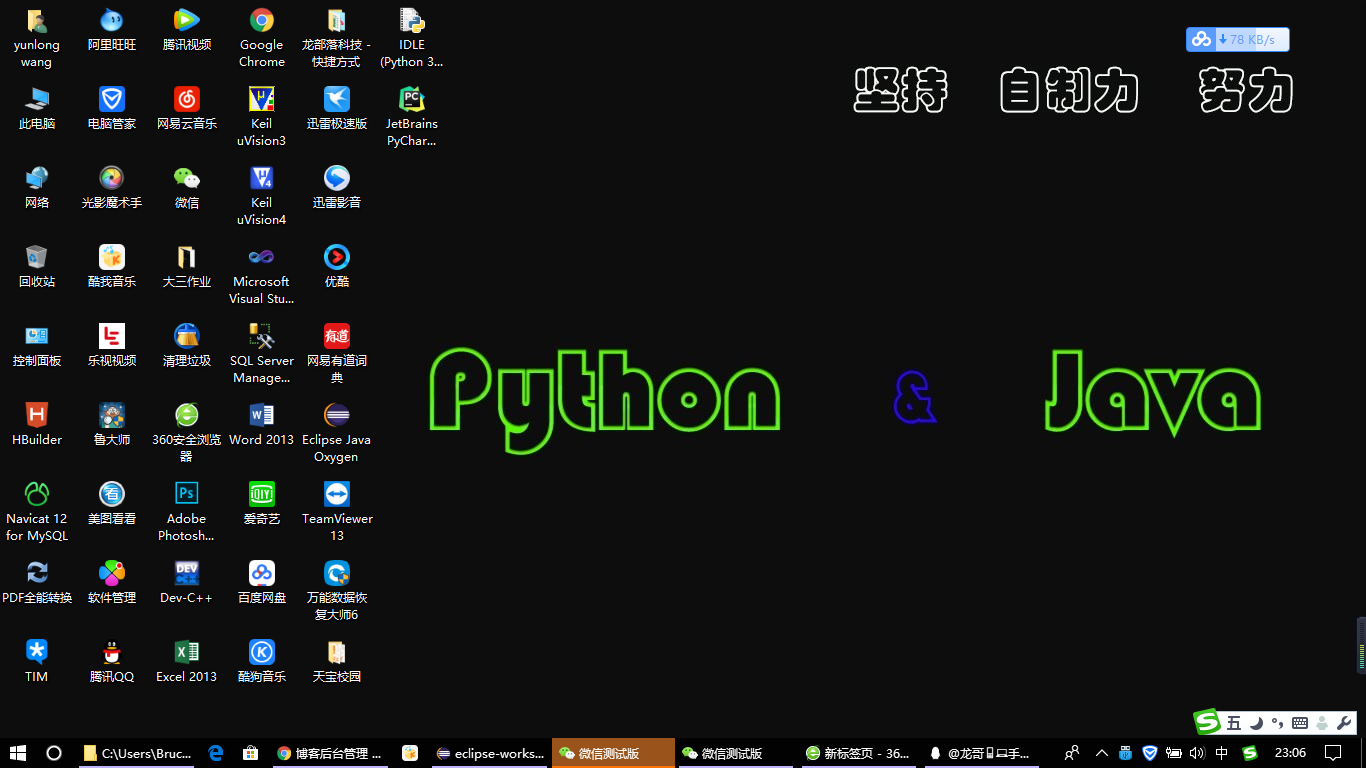Open 百度网盘 desktop icon
This screenshot has height=768, width=1366.
pos(262,583)
